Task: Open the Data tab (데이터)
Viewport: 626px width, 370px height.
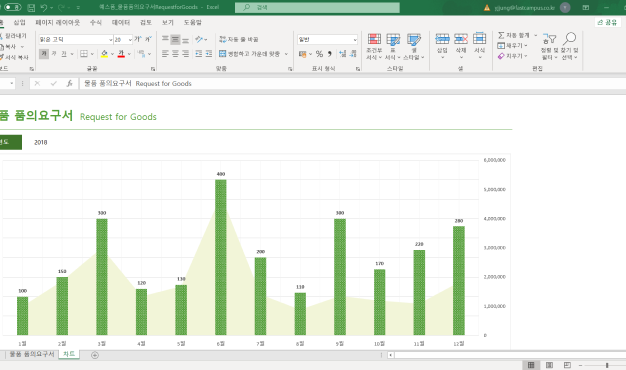Action: (121, 22)
